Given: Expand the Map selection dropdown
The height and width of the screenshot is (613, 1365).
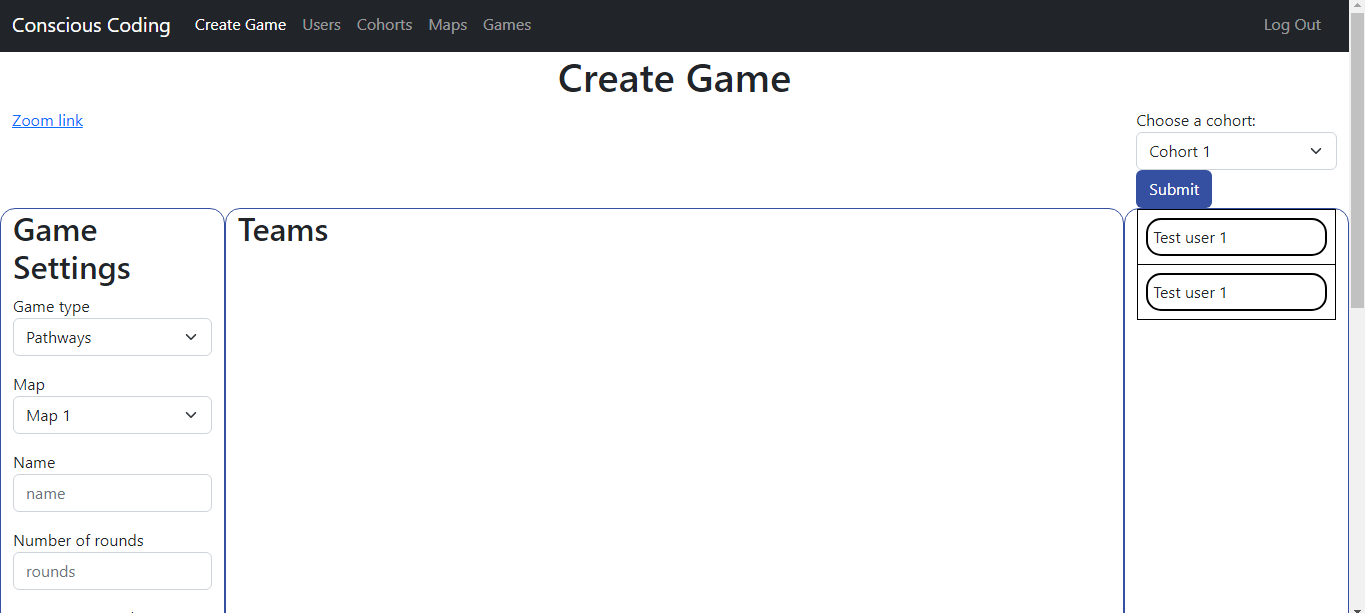Looking at the screenshot, I should tap(112, 416).
